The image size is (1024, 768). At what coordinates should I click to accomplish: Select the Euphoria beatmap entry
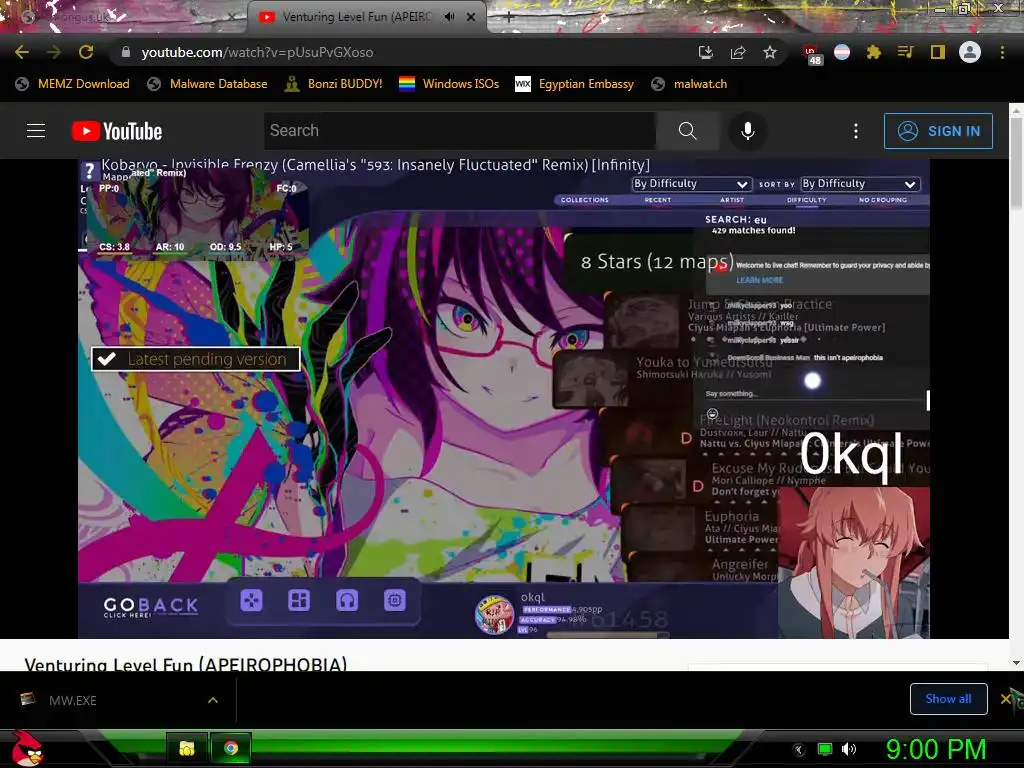(x=702, y=528)
